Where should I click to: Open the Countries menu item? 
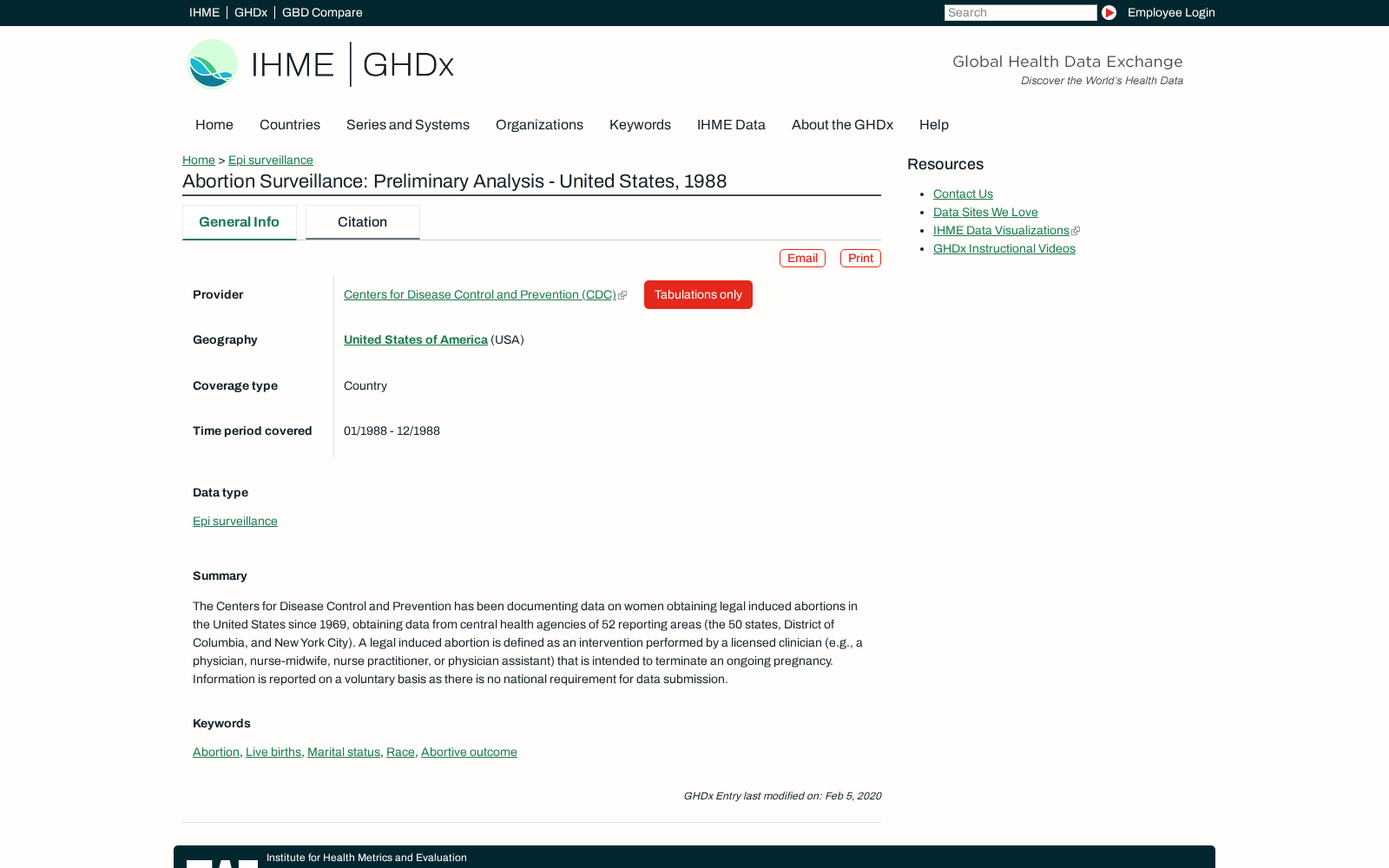point(290,124)
